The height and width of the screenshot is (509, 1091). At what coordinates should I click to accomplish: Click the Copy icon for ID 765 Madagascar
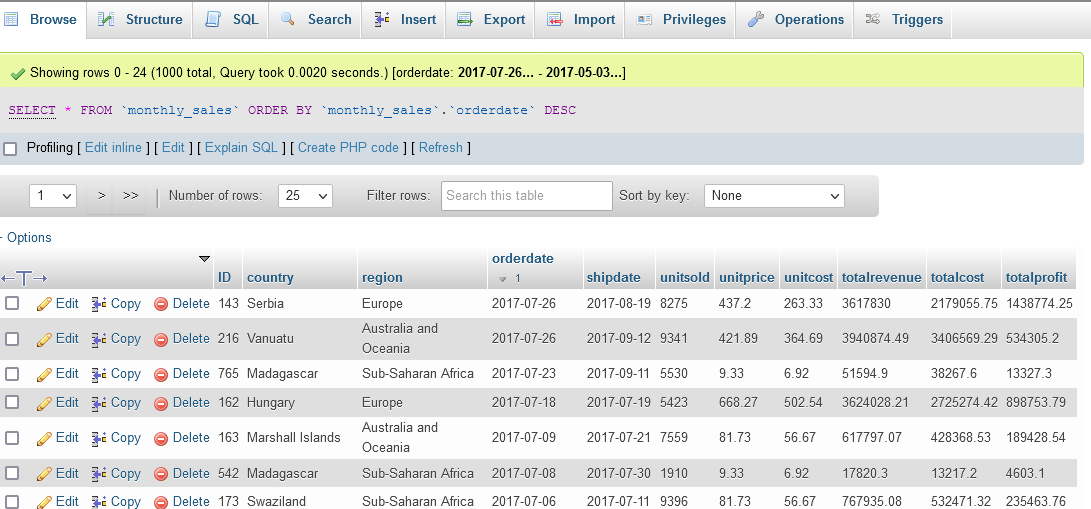click(x=99, y=374)
